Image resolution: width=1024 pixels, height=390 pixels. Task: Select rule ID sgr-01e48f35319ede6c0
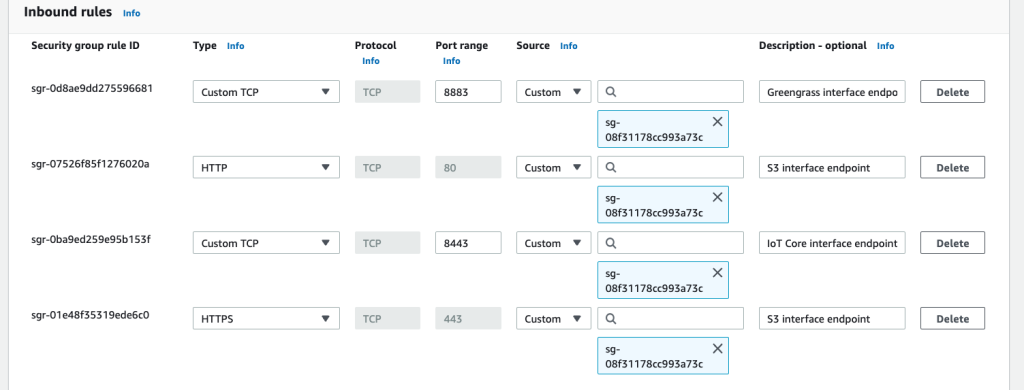91,314
